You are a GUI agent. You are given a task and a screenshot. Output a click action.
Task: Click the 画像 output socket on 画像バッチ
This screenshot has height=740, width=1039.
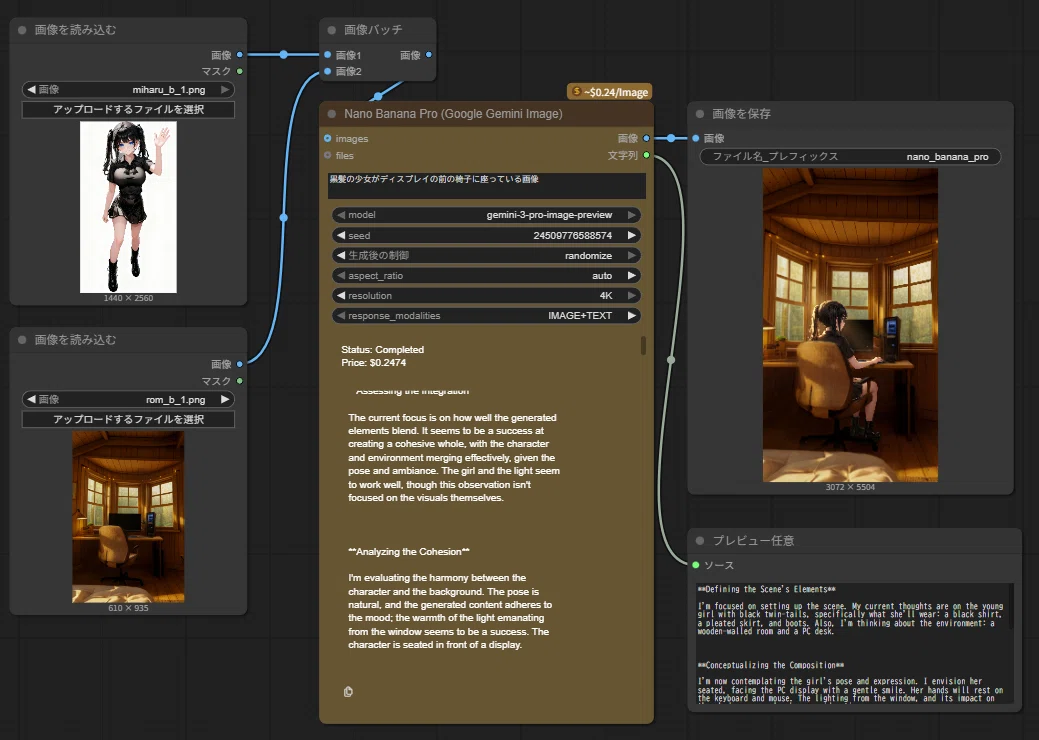pyautogui.click(x=429, y=55)
